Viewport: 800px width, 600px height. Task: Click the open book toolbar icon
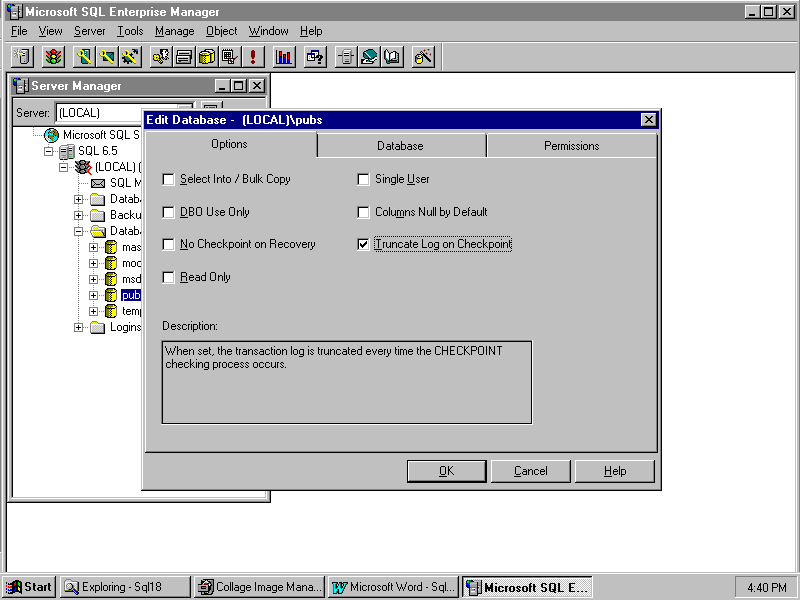[392, 57]
